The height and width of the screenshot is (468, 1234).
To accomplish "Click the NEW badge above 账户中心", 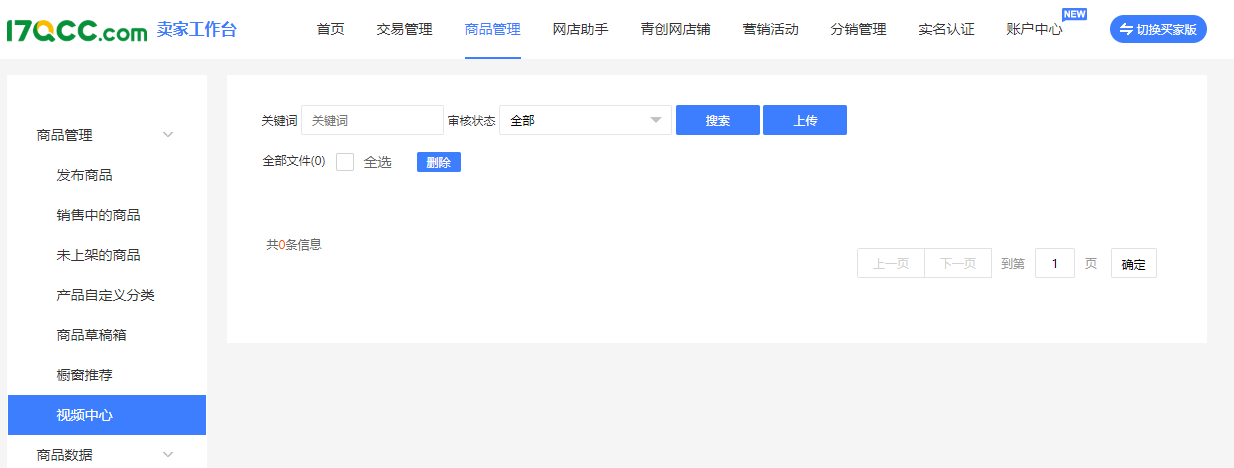I will [x=1074, y=14].
